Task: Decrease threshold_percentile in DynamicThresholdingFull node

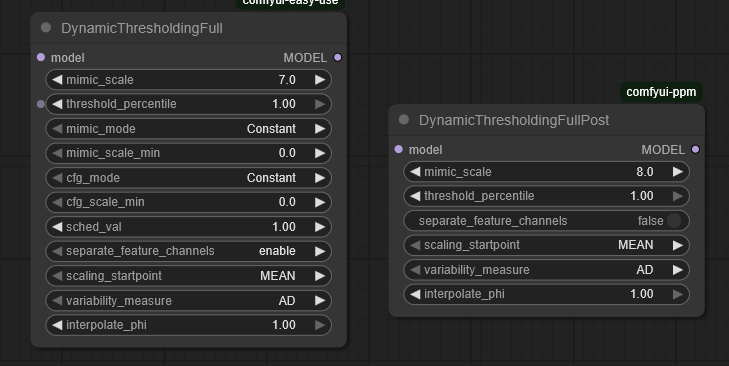Action: pos(57,104)
